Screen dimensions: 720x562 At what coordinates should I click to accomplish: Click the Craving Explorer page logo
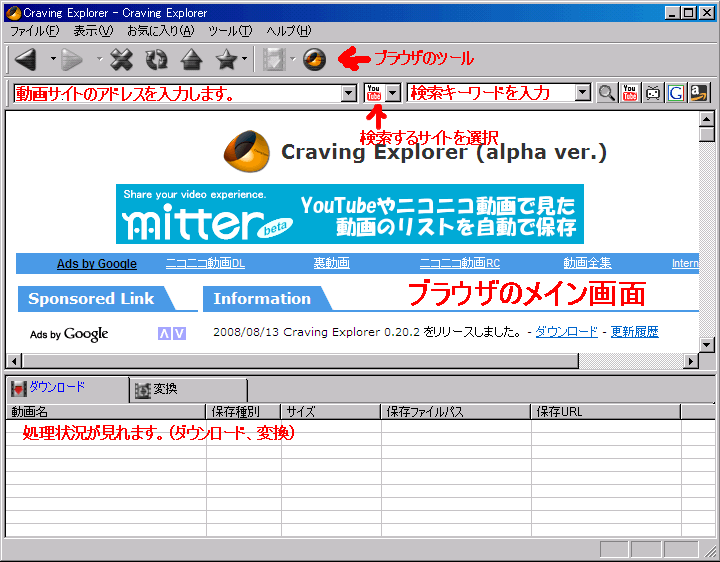pos(247,152)
